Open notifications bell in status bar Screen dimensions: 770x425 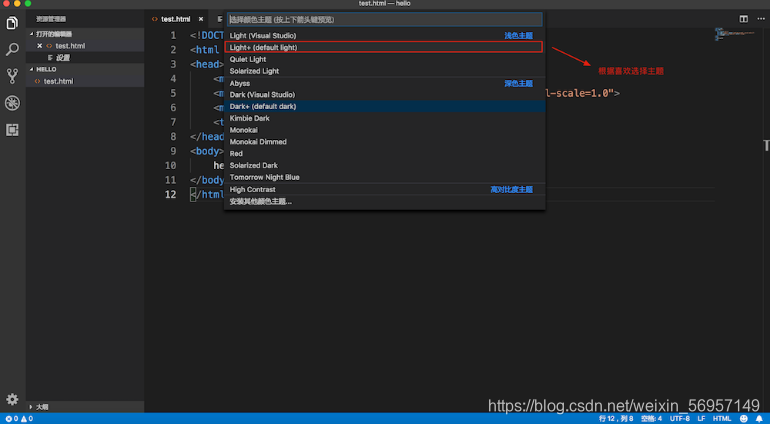point(759,419)
